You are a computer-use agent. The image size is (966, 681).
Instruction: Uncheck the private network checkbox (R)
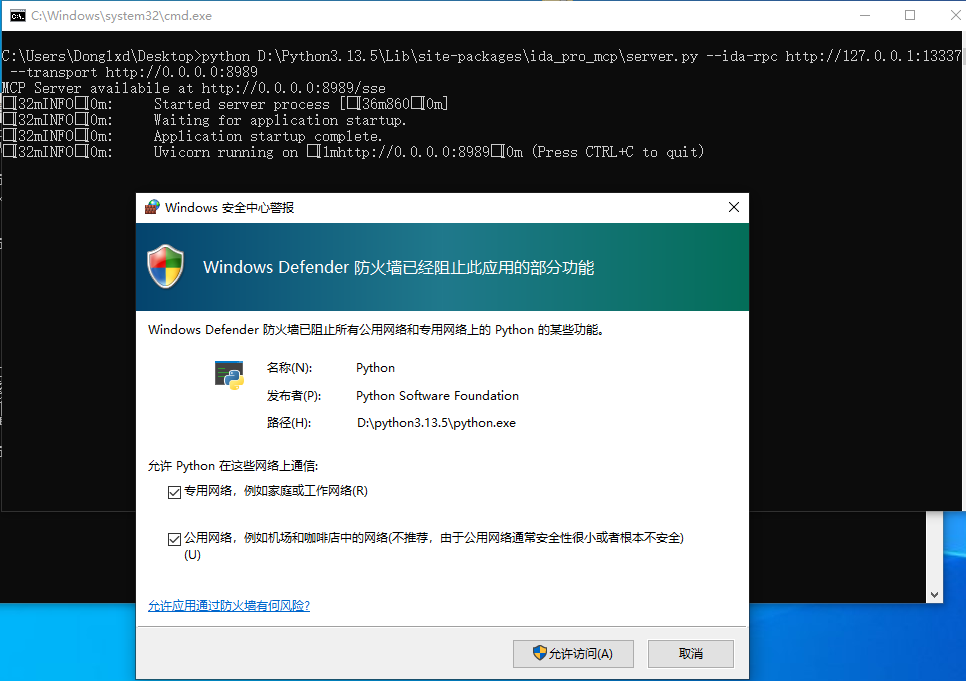(x=174, y=492)
